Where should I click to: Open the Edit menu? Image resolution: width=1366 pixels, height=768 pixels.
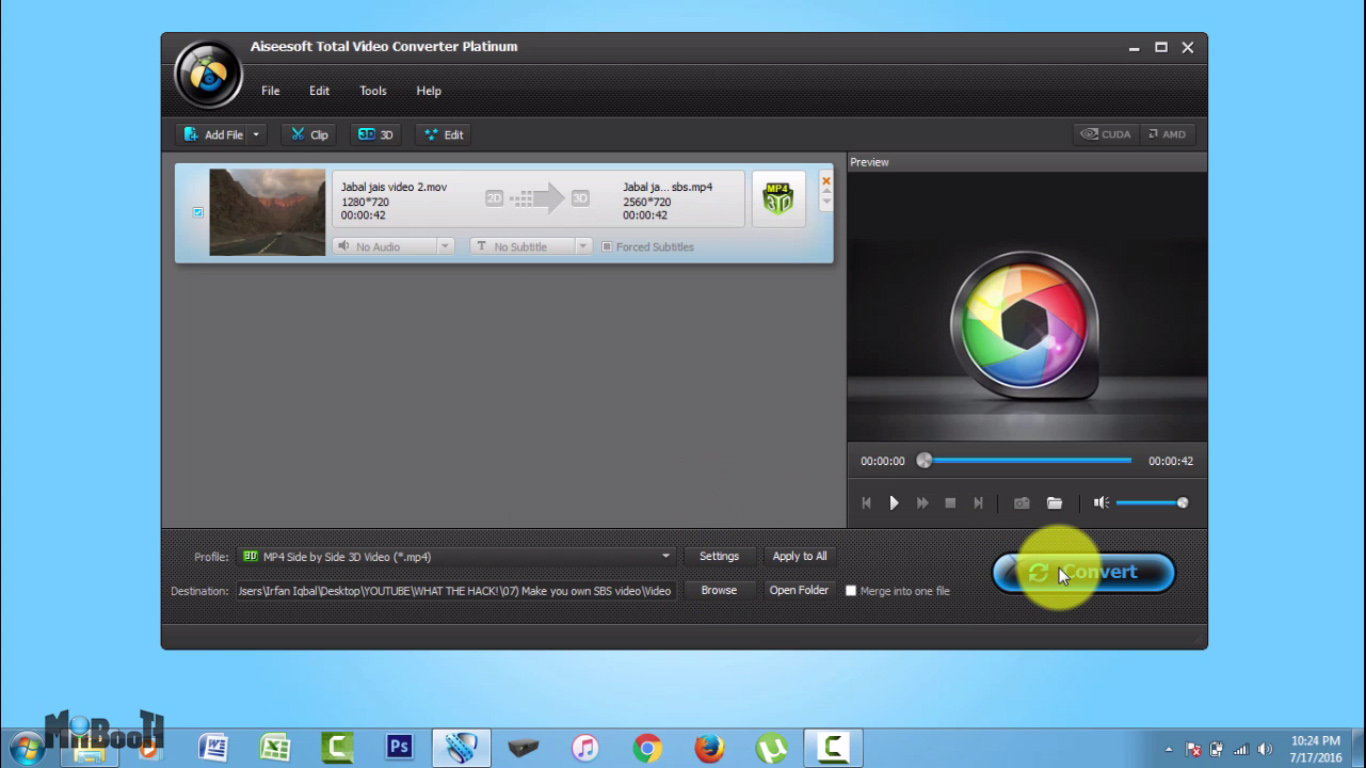(x=319, y=91)
